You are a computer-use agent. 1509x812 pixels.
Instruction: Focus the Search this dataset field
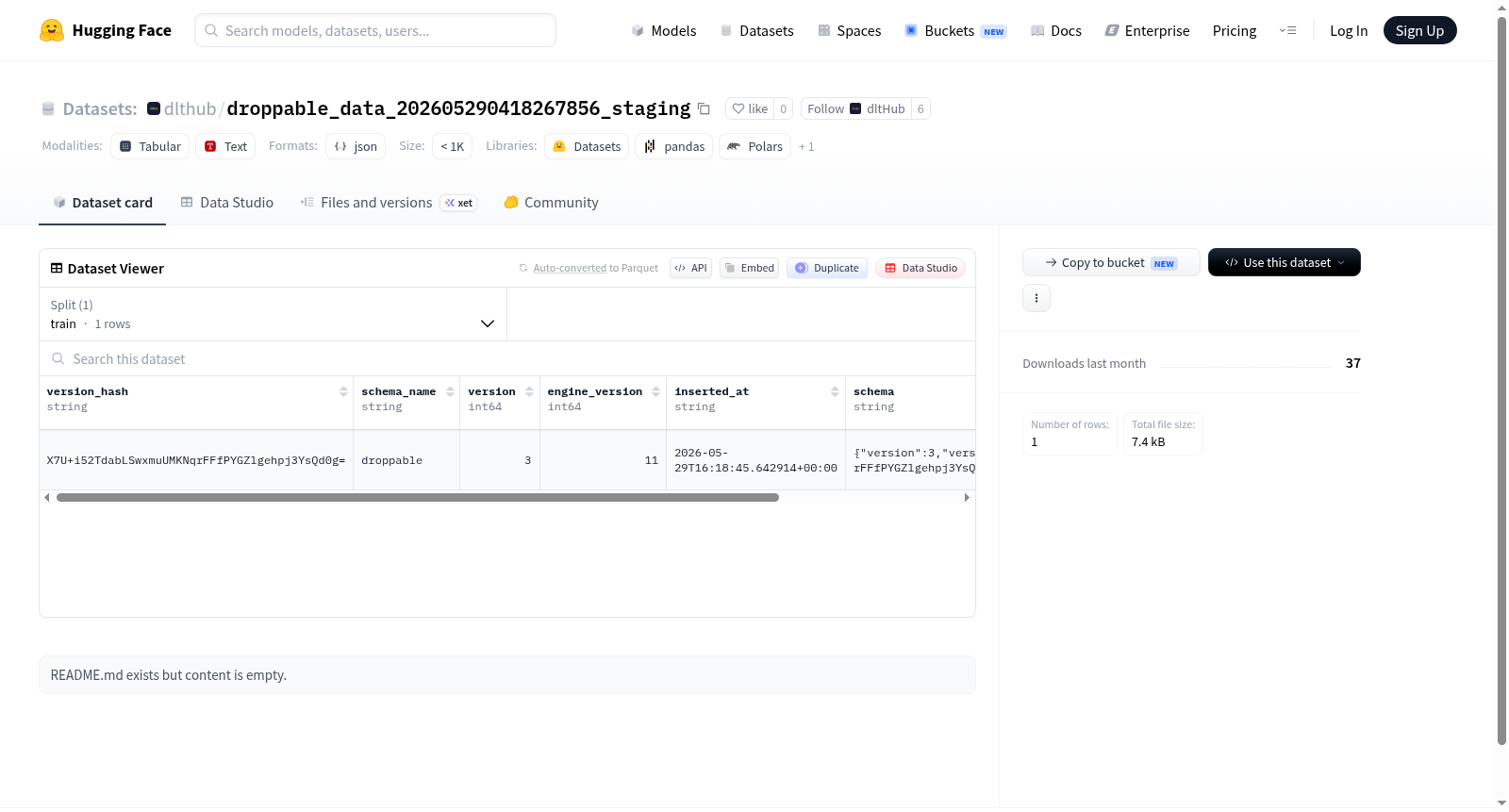pyautogui.click(x=507, y=358)
